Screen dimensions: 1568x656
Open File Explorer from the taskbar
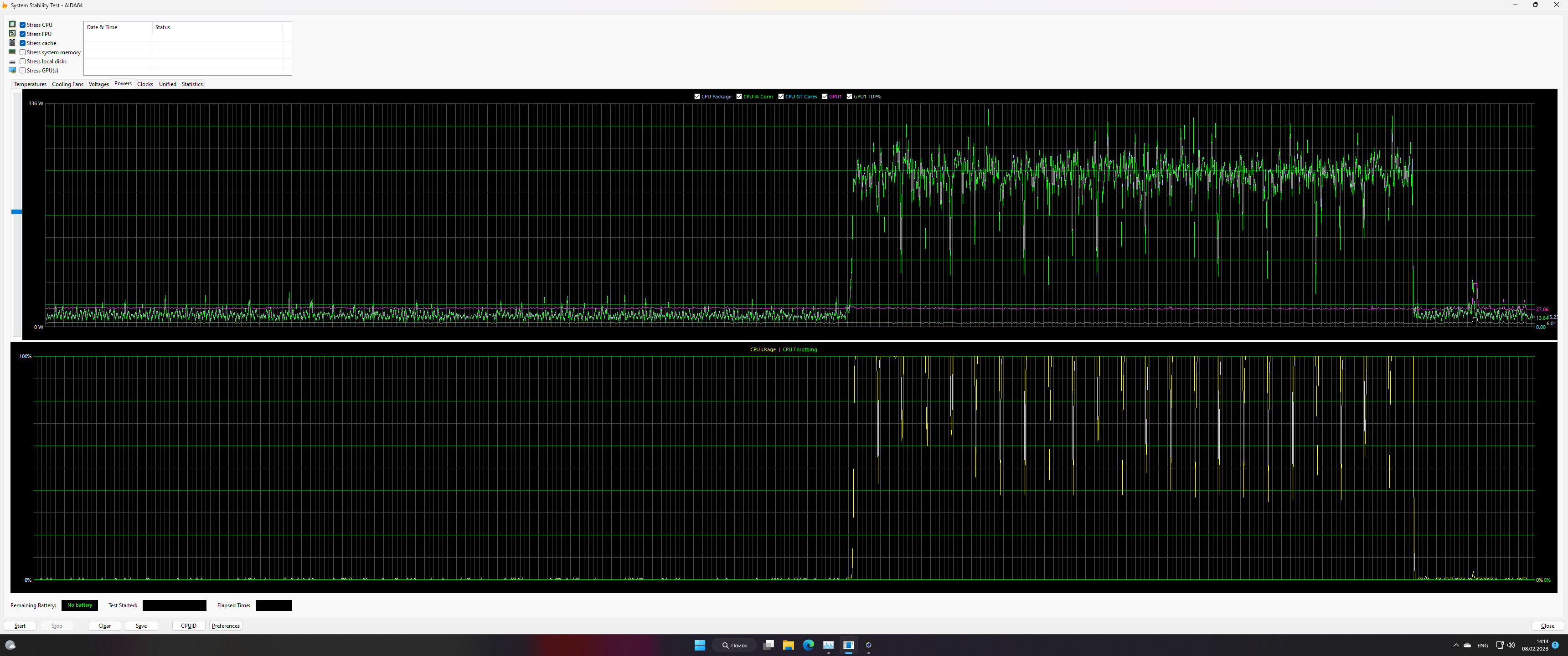[788, 645]
